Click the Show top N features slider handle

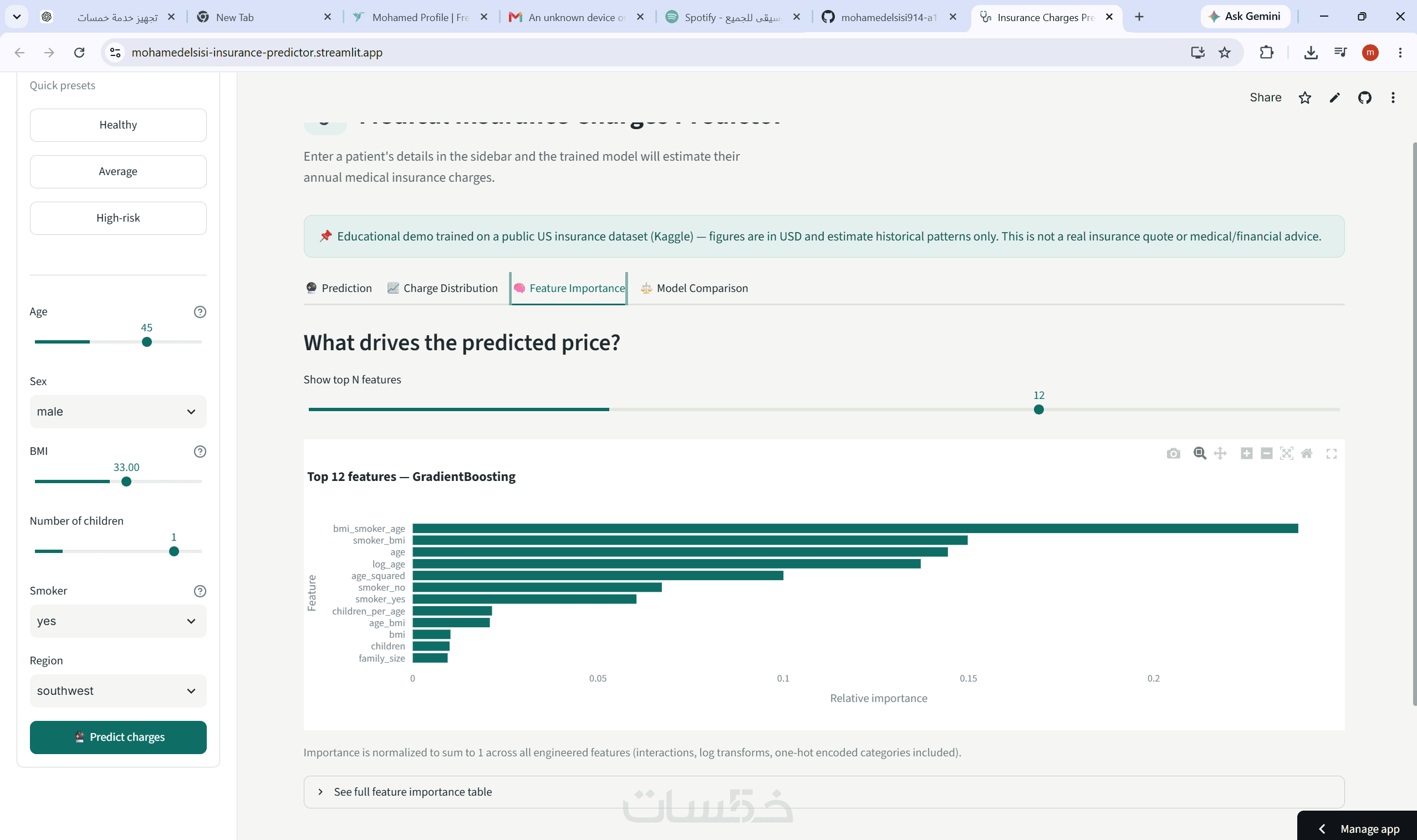tap(1038, 410)
